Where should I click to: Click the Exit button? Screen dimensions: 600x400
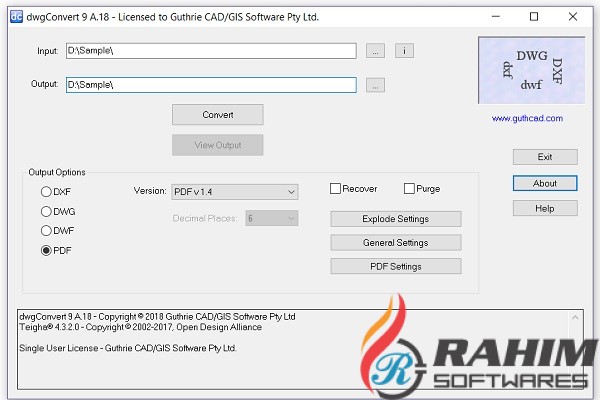point(545,157)
